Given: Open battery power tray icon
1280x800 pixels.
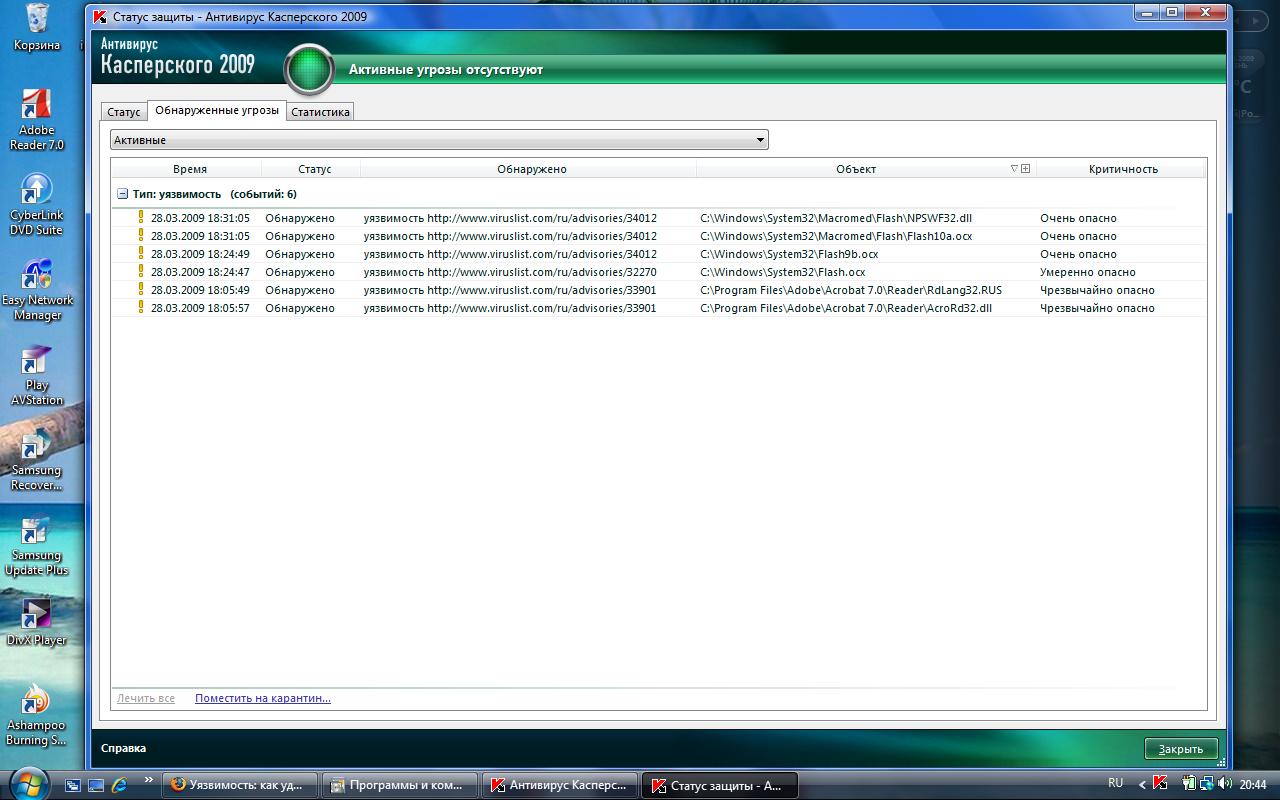Looking at the screenshot, I should (x=1189, y=783).
